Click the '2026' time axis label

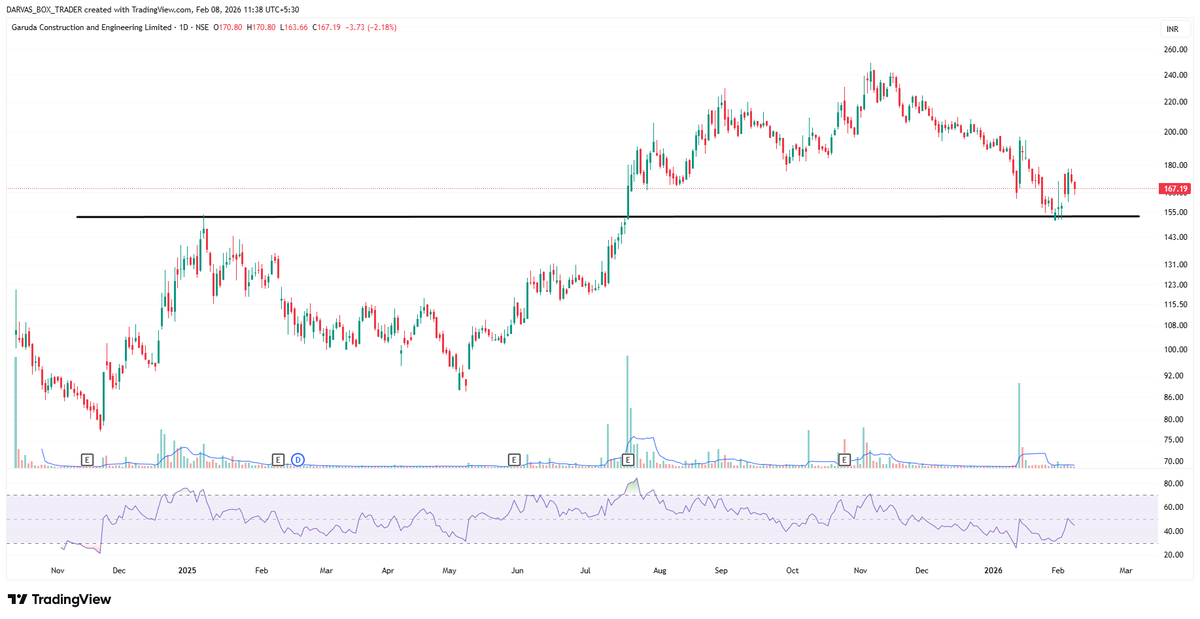pyautogui.click(x=993, y=570)
